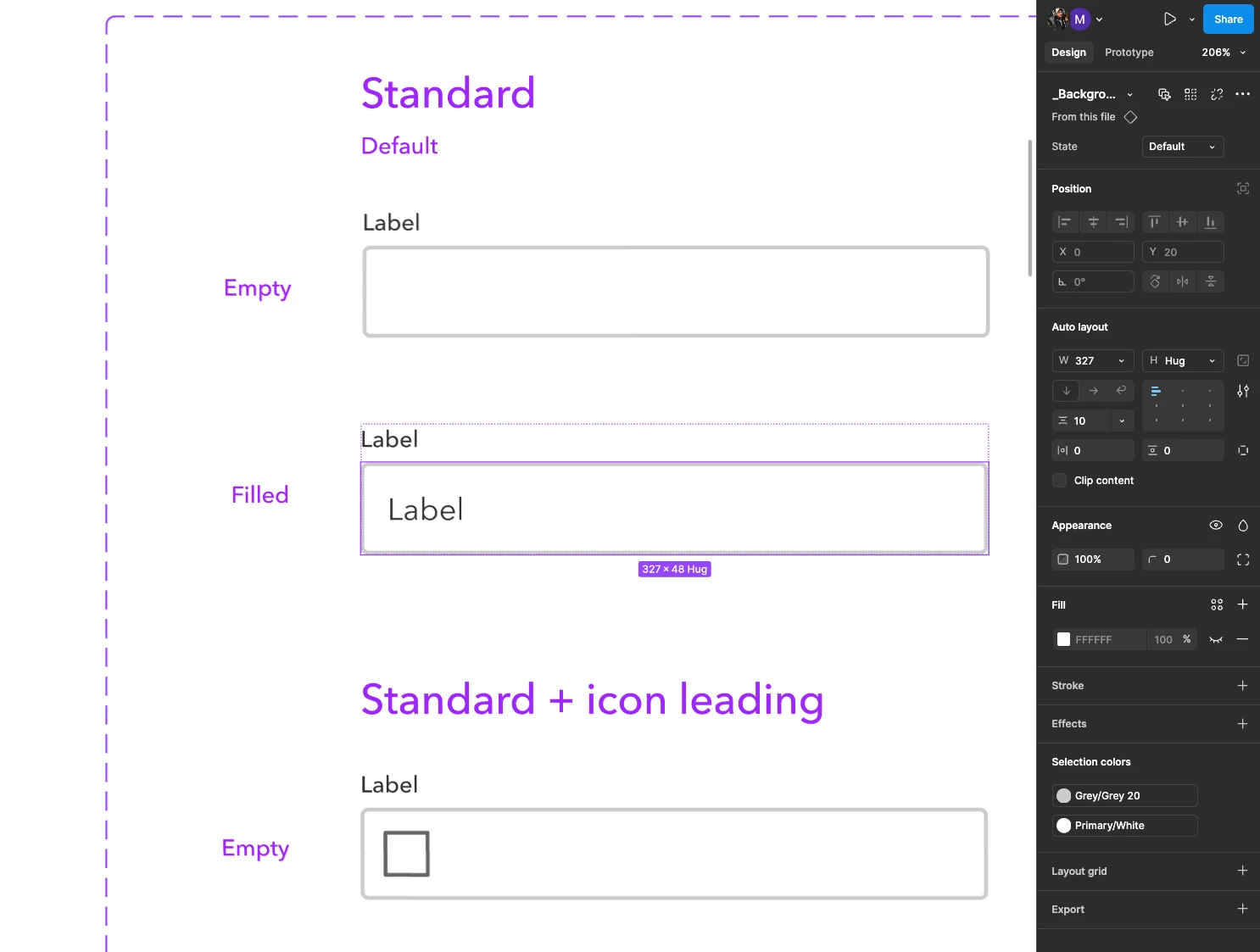
Task: Set auto layout direction to wrap
Action: [x=1121, y=391]
